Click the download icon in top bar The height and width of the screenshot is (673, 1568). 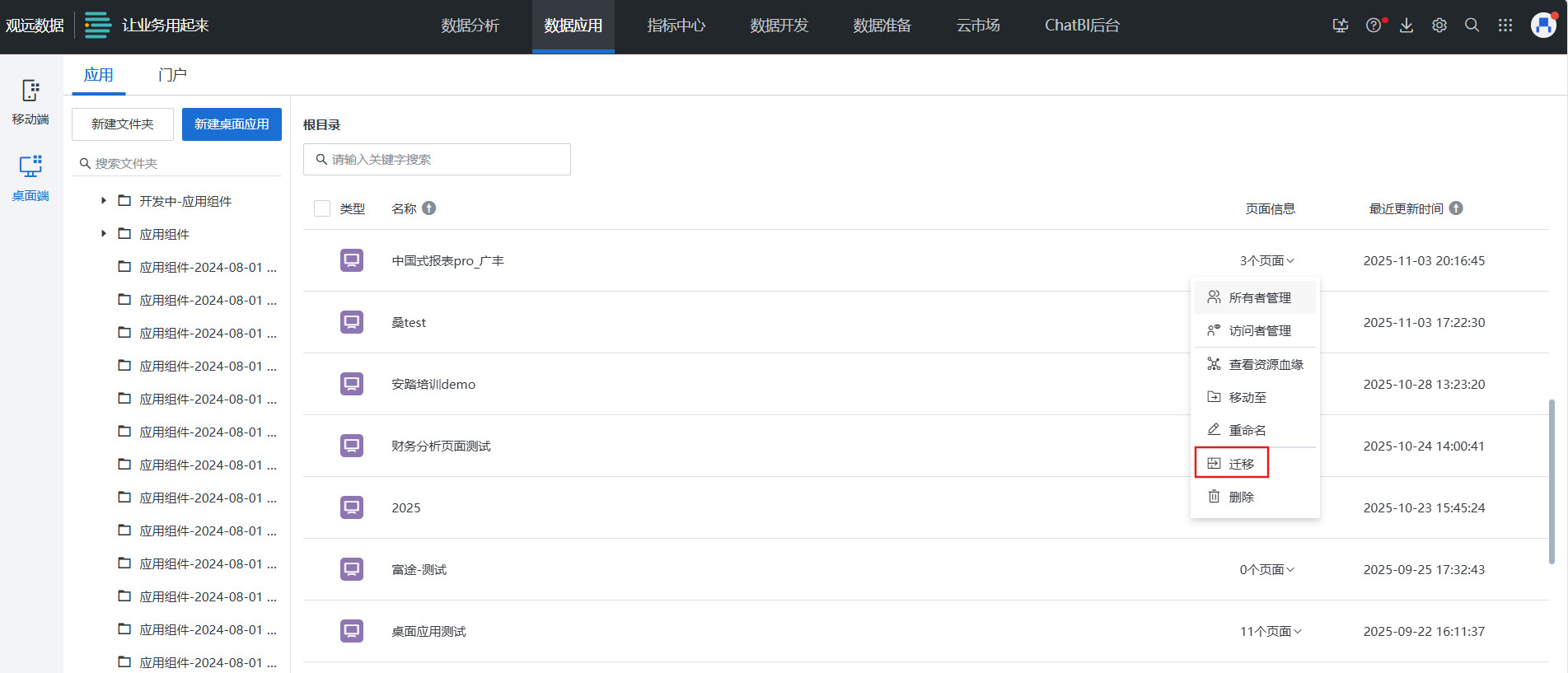tap(1407, 26)
